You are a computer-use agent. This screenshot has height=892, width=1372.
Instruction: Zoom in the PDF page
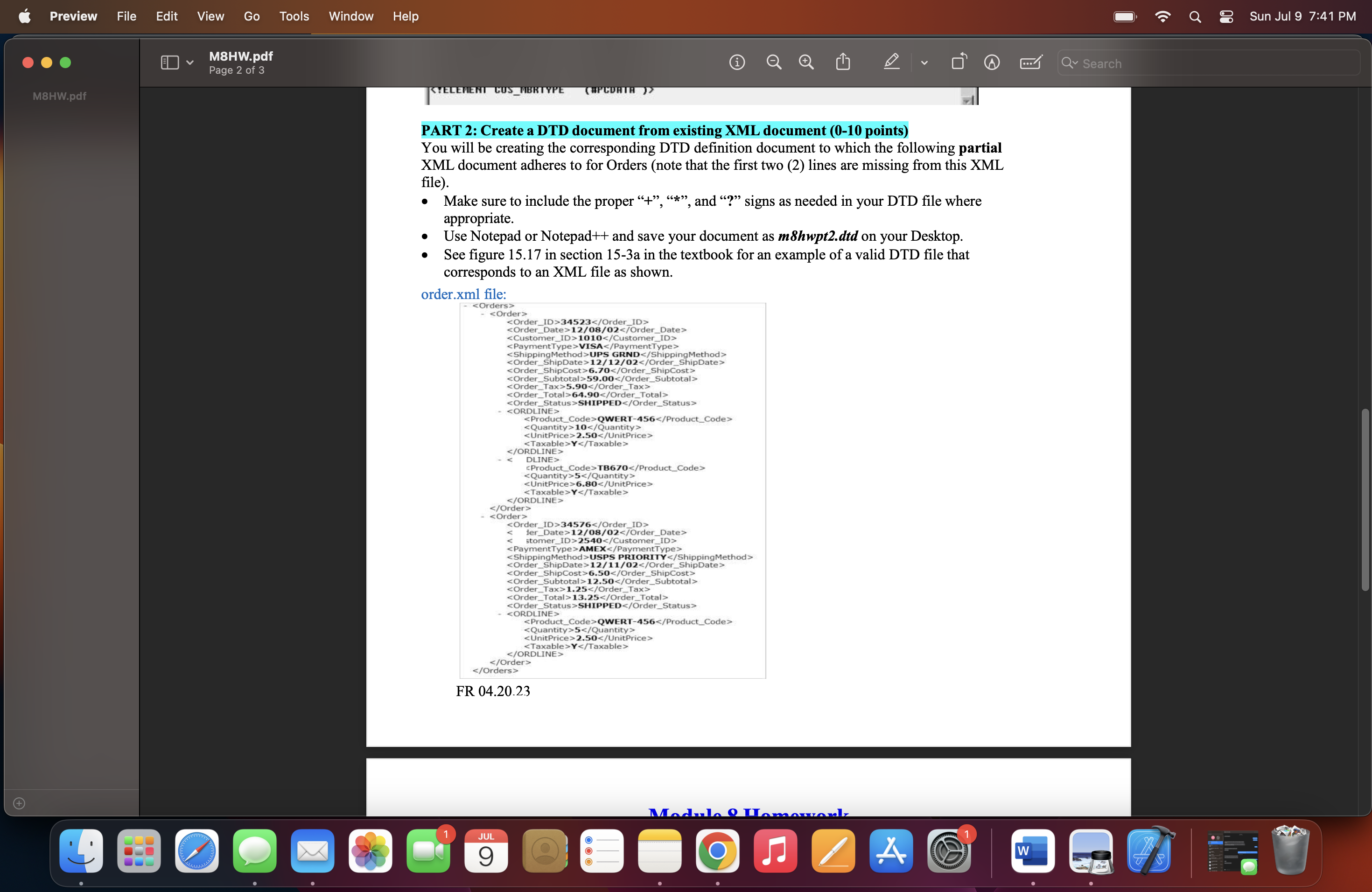[806, 62]
